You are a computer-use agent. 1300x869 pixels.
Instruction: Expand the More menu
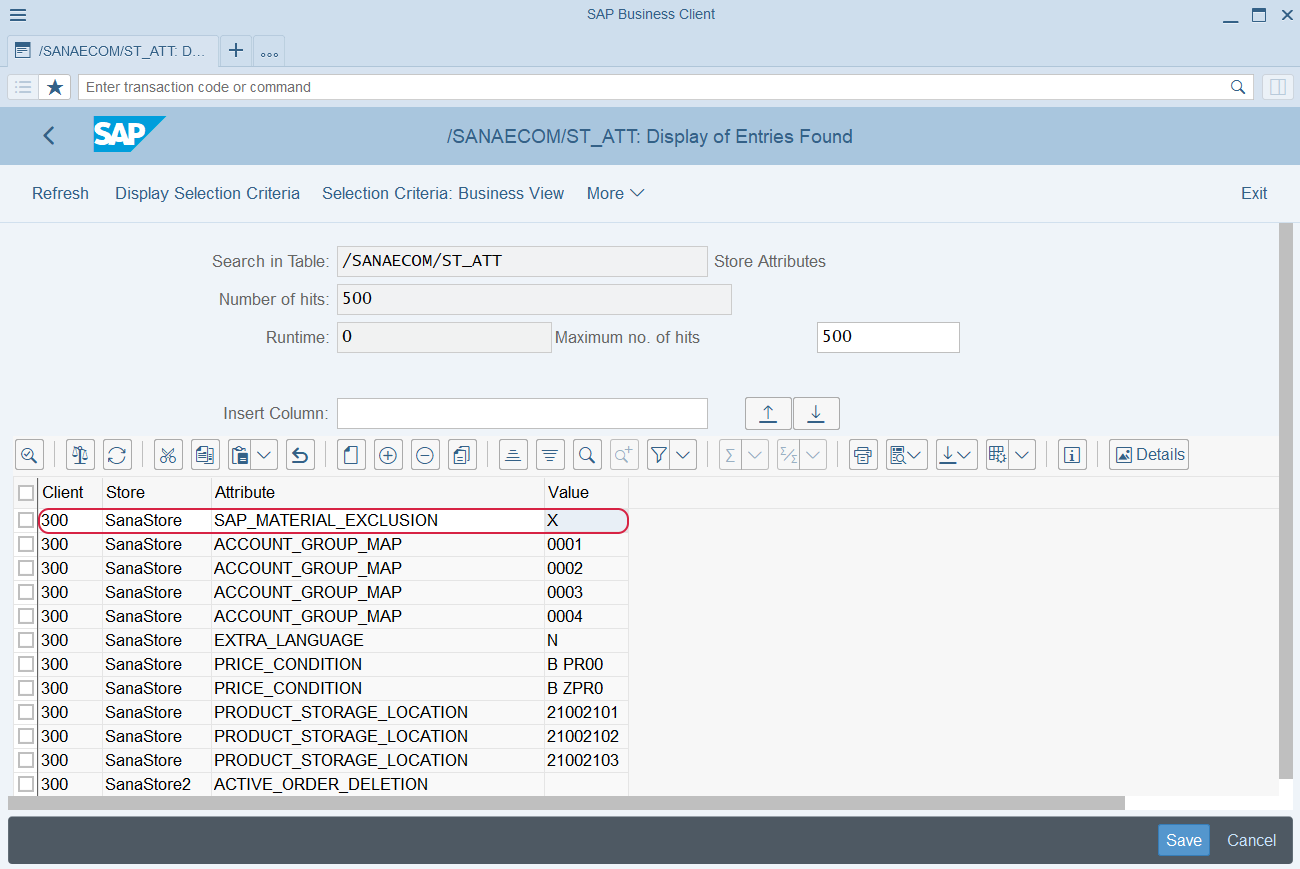(615, 193)
